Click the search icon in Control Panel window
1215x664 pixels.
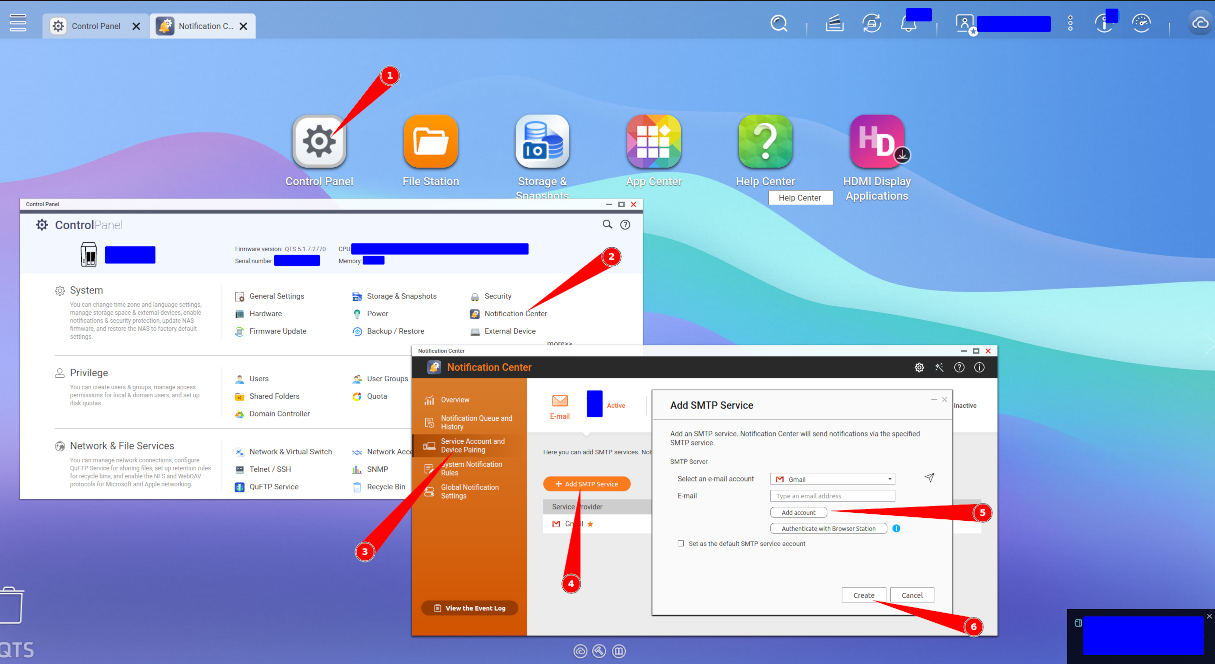[607, 225]
